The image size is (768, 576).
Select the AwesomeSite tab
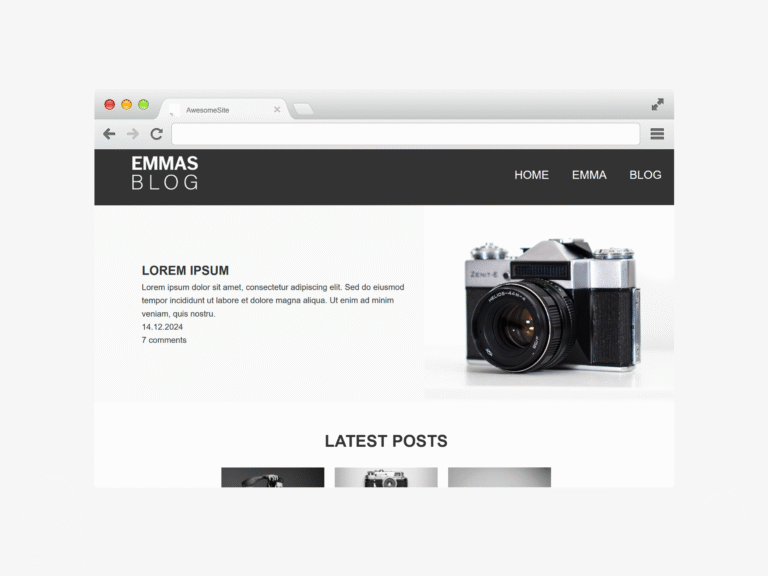tap(225, 109)
